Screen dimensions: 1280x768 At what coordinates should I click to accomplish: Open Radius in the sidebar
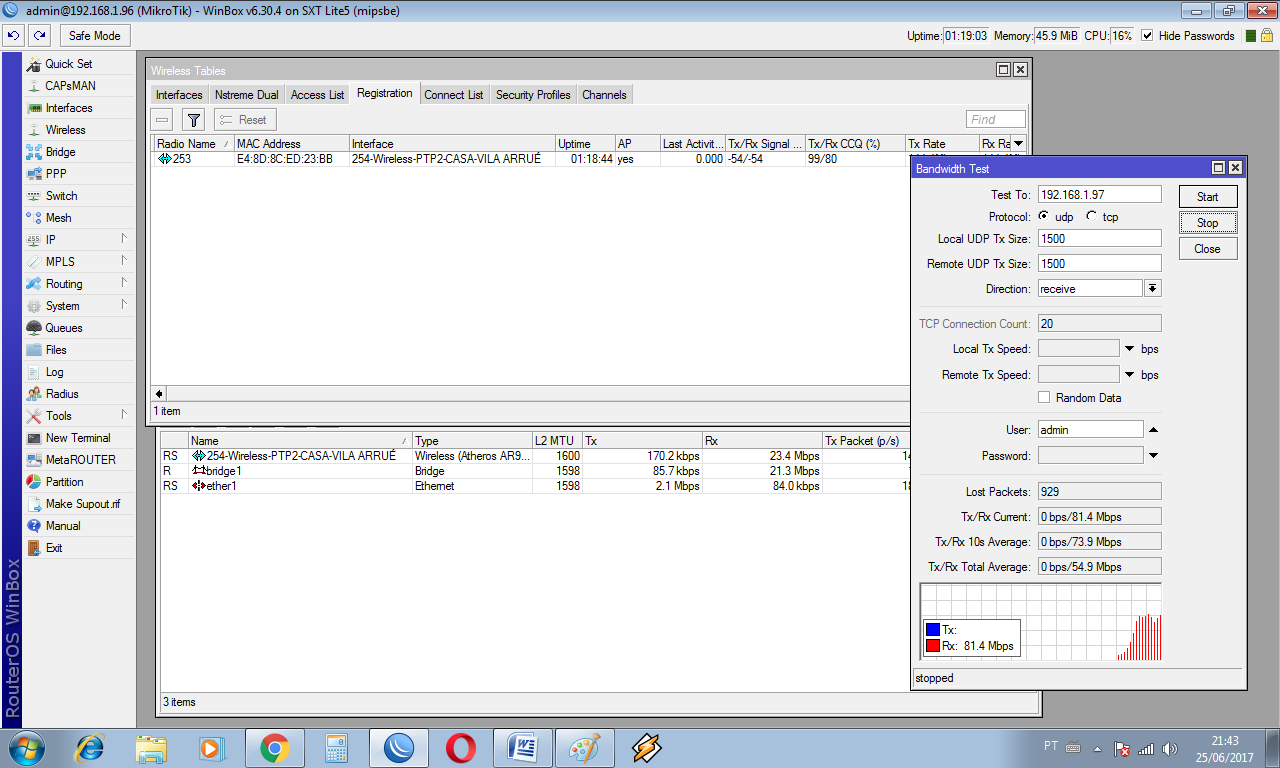62,394
